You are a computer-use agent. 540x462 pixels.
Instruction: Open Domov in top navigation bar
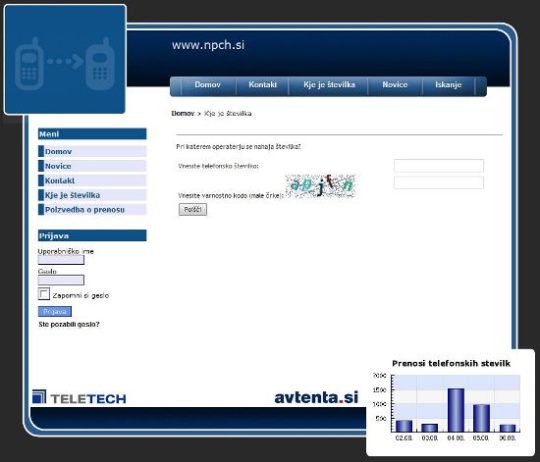tap(207, 85)
